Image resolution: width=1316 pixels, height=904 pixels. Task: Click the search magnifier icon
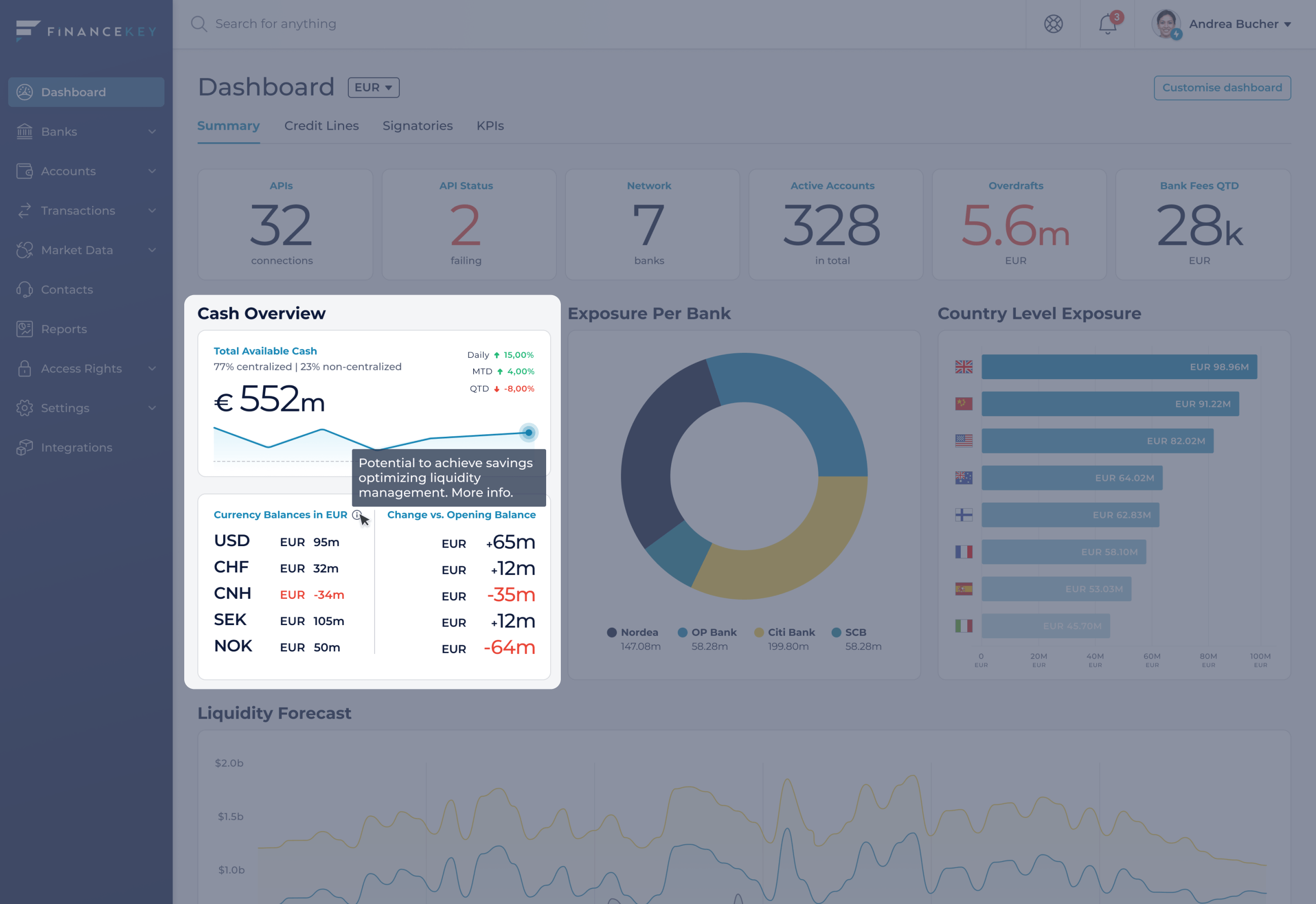click(198, 24)
